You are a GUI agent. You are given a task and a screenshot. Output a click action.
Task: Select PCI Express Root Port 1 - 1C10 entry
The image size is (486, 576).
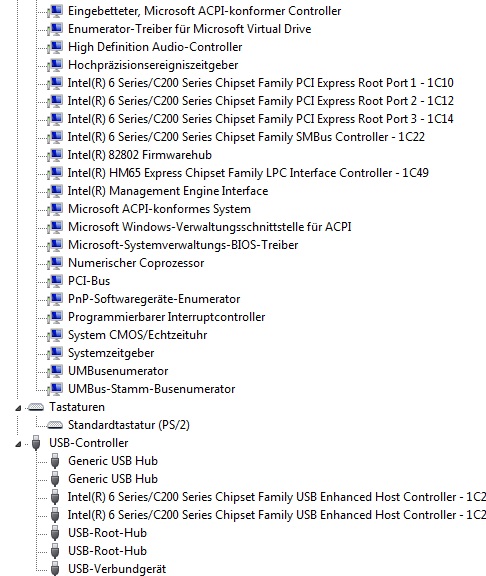pyautogui.click(x=261, y=83)
